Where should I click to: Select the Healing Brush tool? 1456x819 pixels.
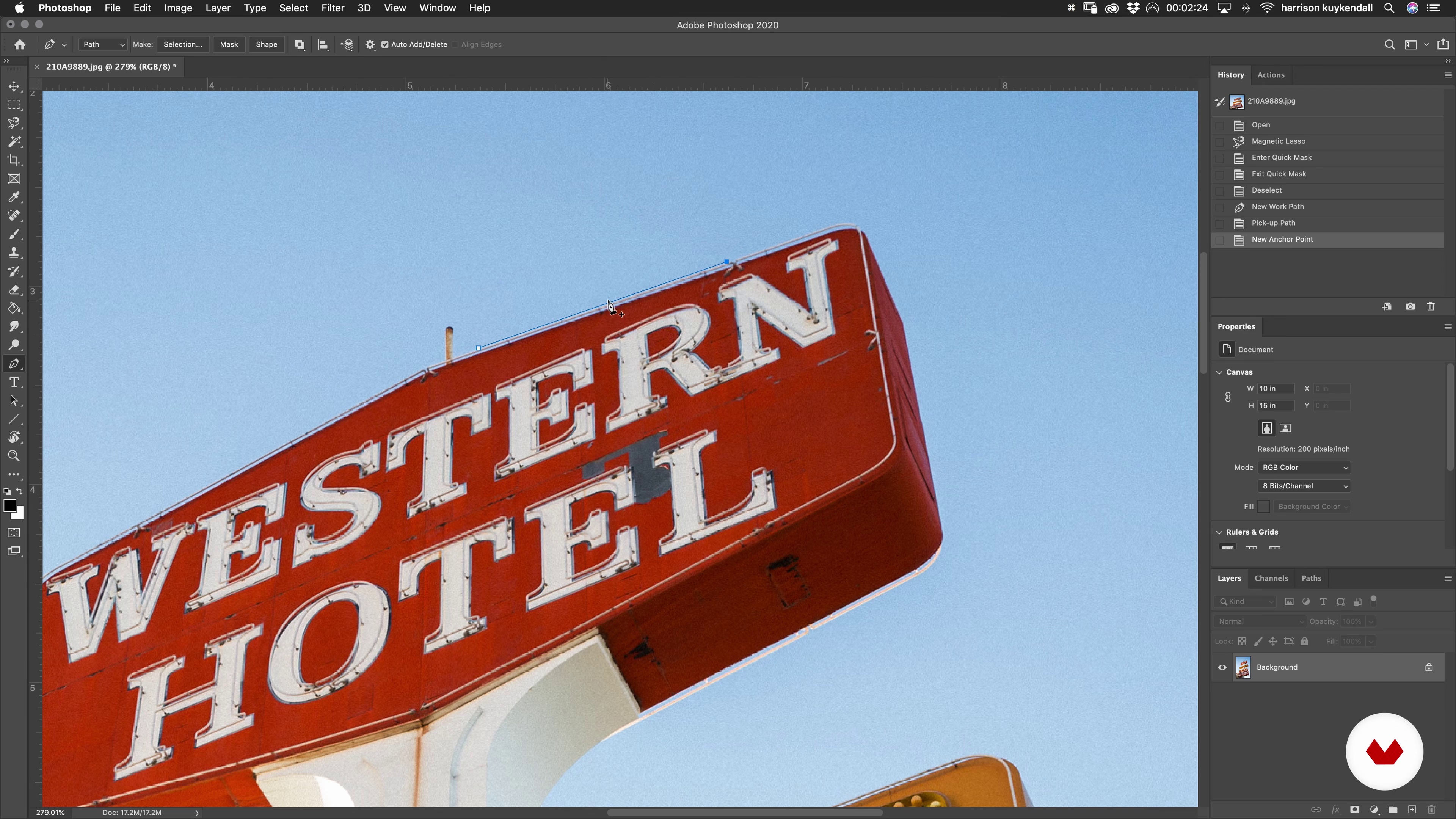[x=14, y=216]
